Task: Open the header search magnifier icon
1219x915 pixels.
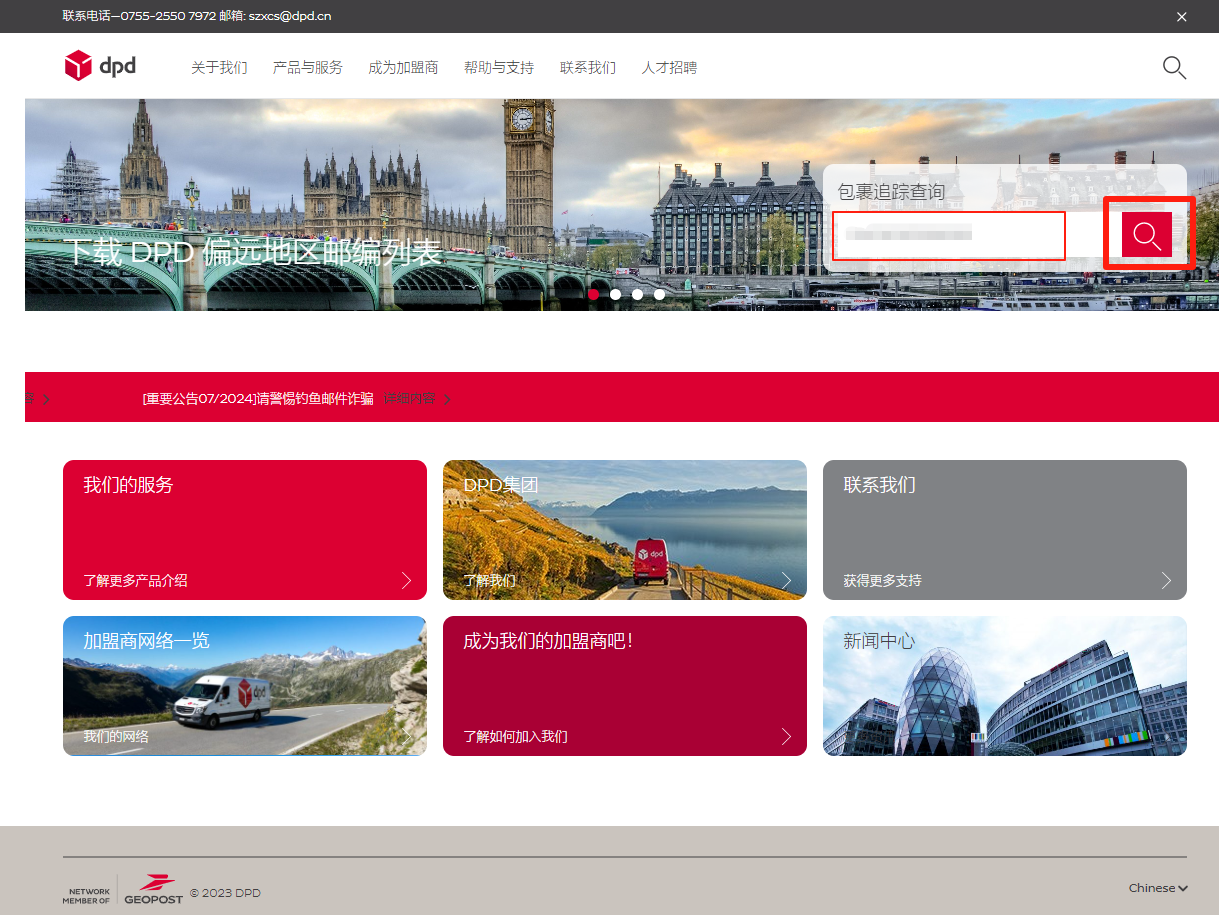Action: [x=1174, y=68]
